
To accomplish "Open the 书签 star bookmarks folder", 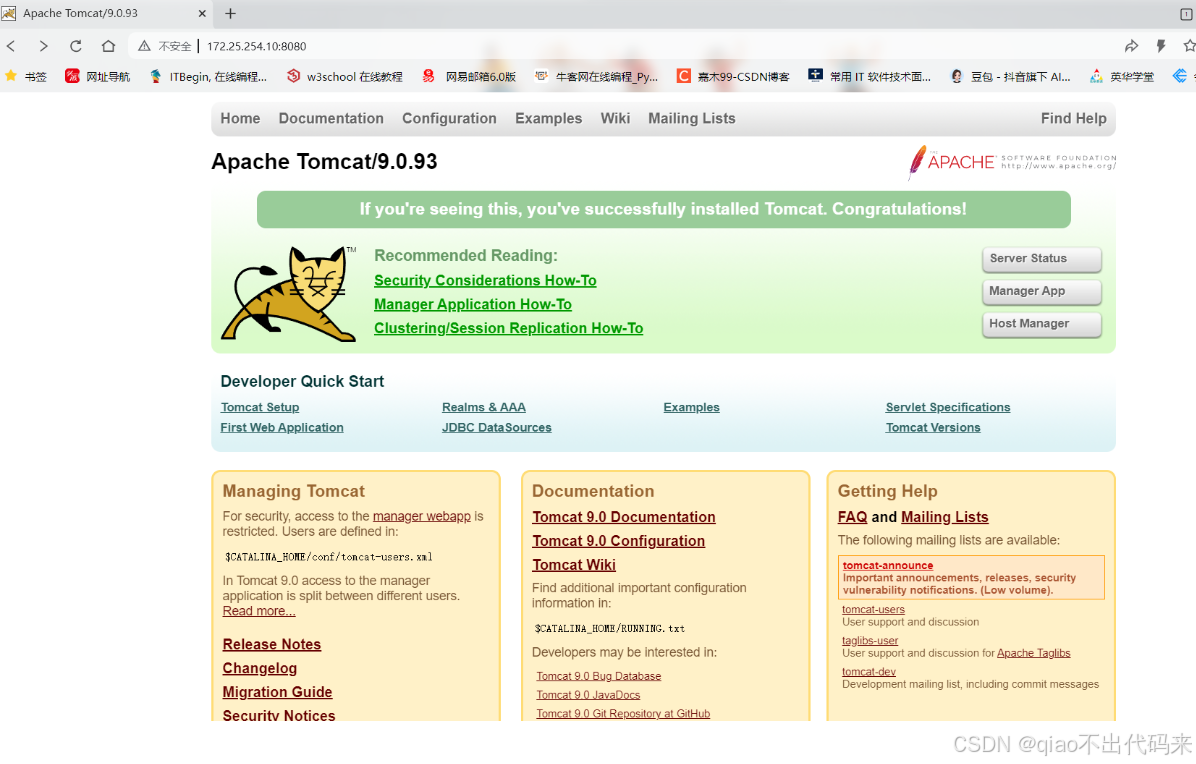I will [25, 76].
